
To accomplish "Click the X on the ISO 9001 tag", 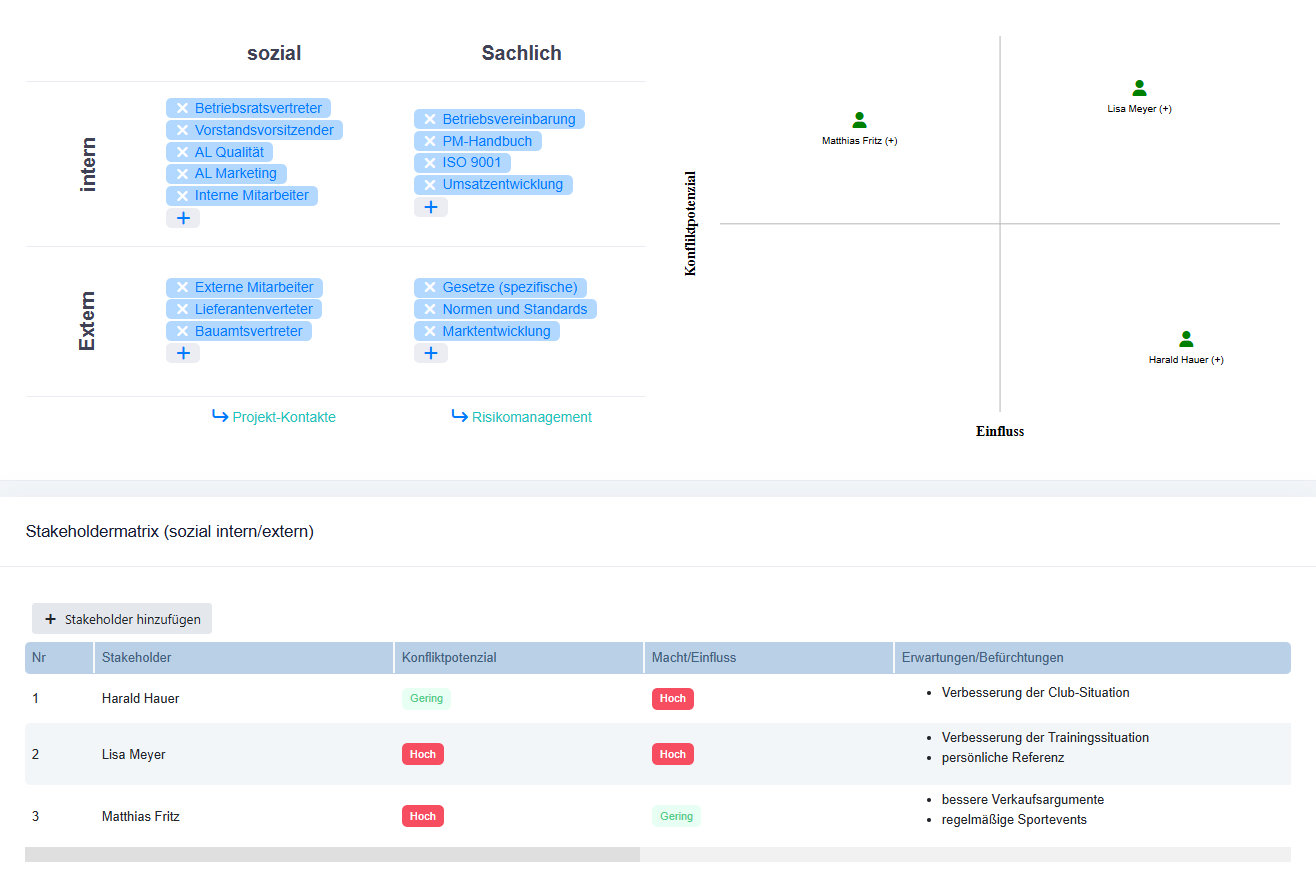I will [x=430, y=162].
